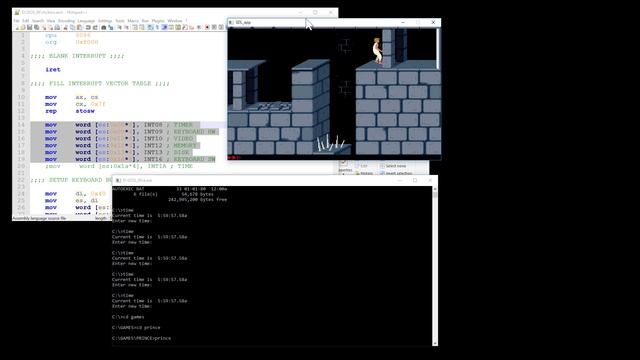This screenshot has width=640, height=360.
Task: Click the stop macro recording icon
Action: [213, 27]
